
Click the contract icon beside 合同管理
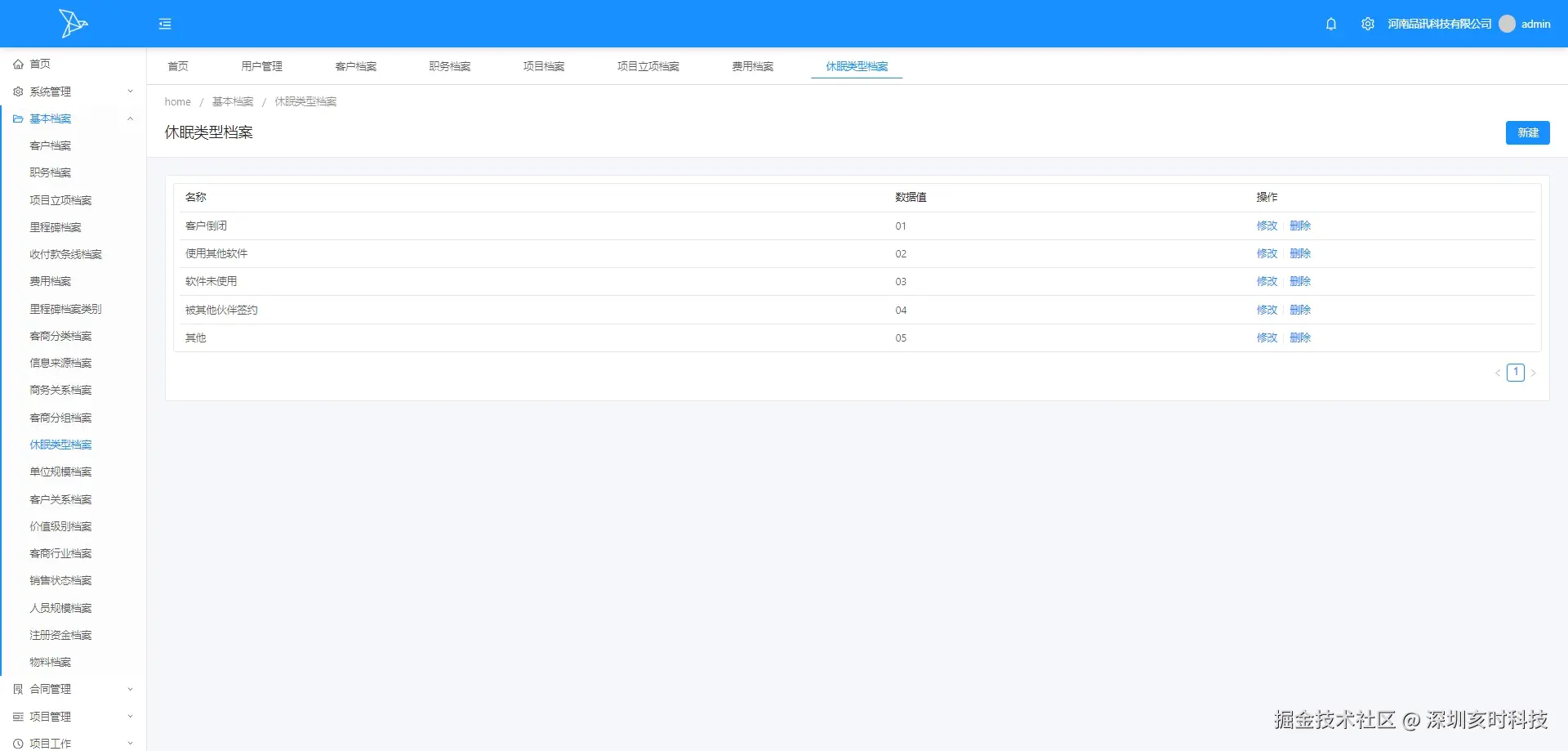tap(18, 689)
